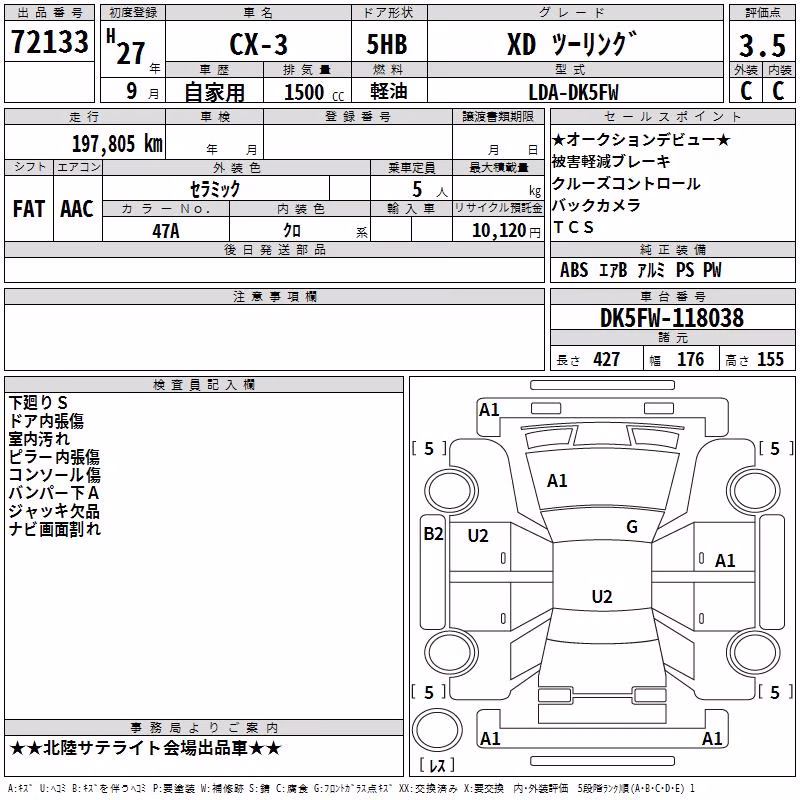Click inspector note 下廻りS
The width and height of the screenshot is (800, 800).
click(38, 403)
